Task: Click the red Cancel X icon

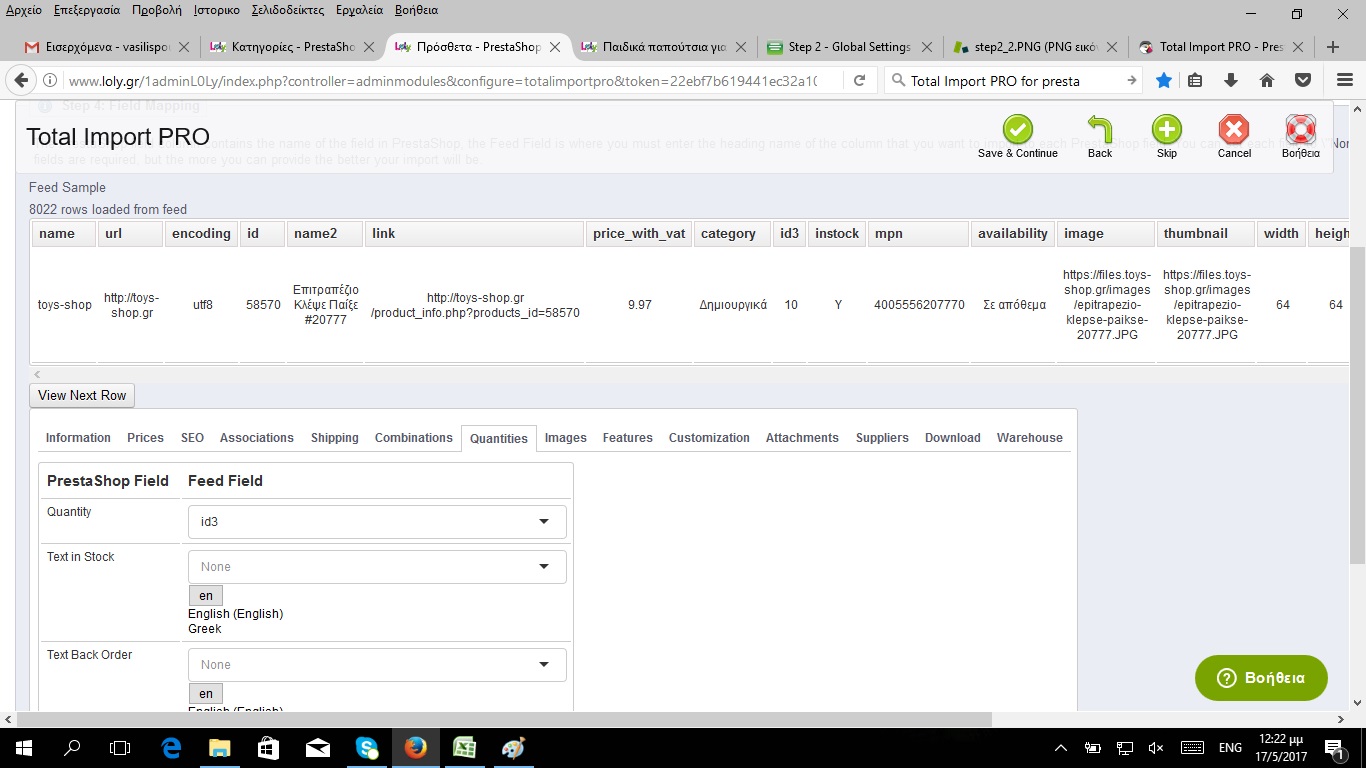Action: tap(1234, 130)
